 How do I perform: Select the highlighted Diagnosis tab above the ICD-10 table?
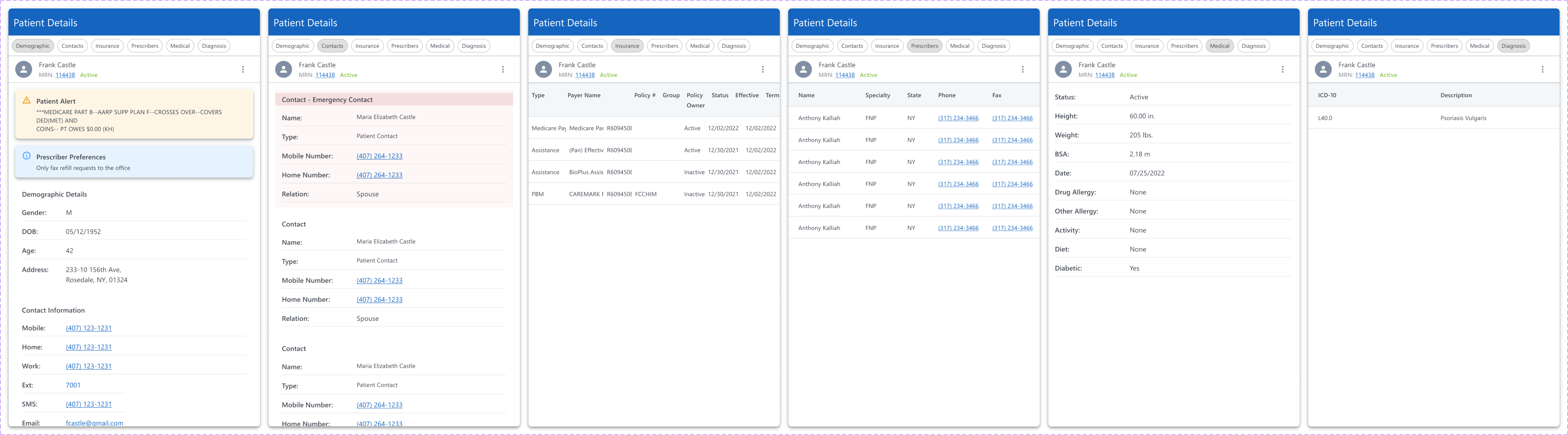pyautogui.click(x=1513, y=46)
